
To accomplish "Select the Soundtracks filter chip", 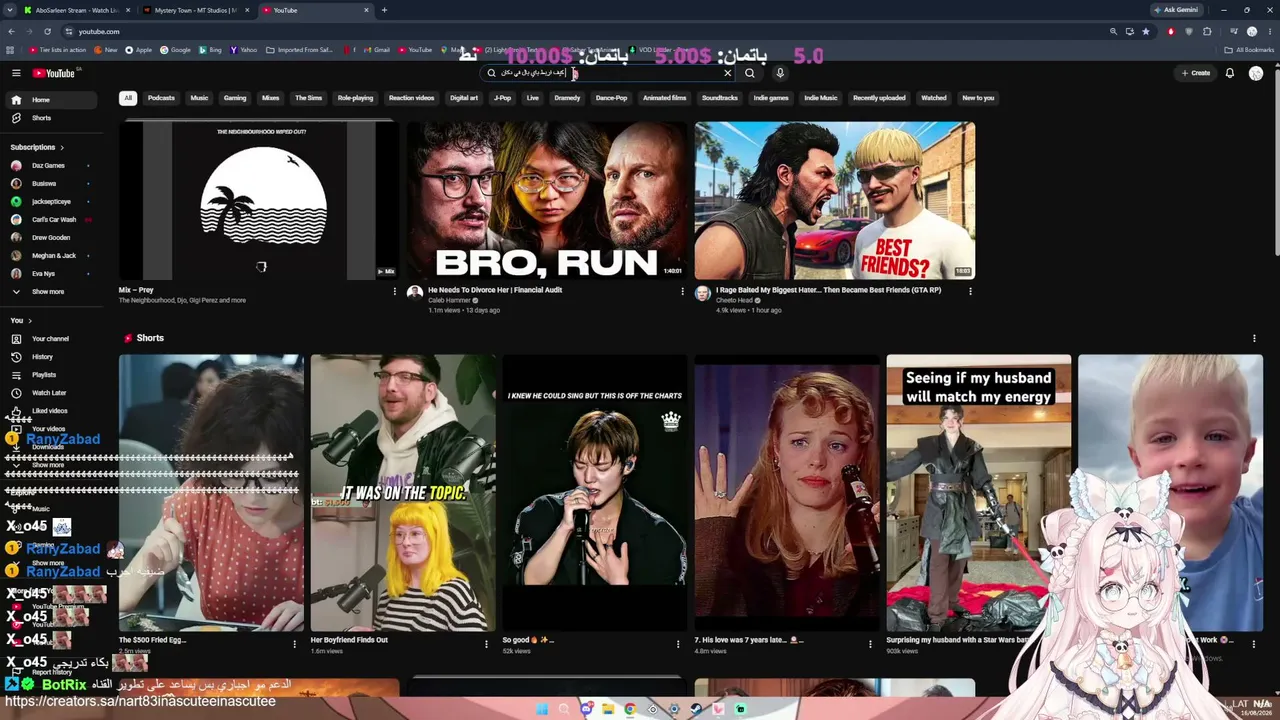I will [x=719, y=98].
